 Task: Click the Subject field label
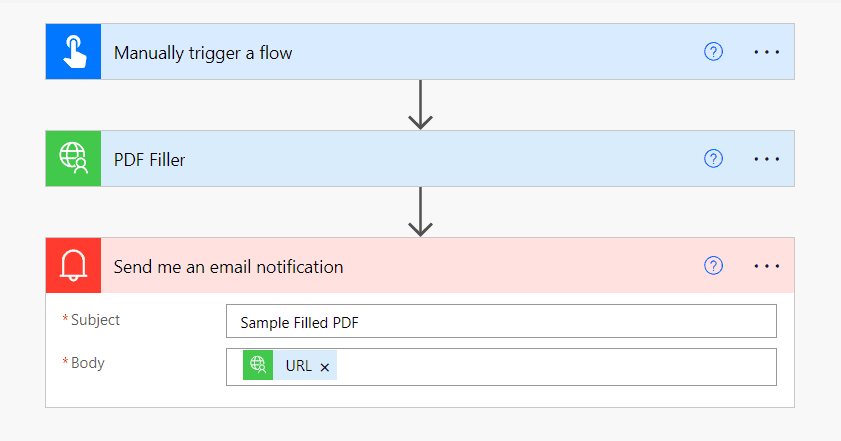pyautogui.click(x=95, y=320)
